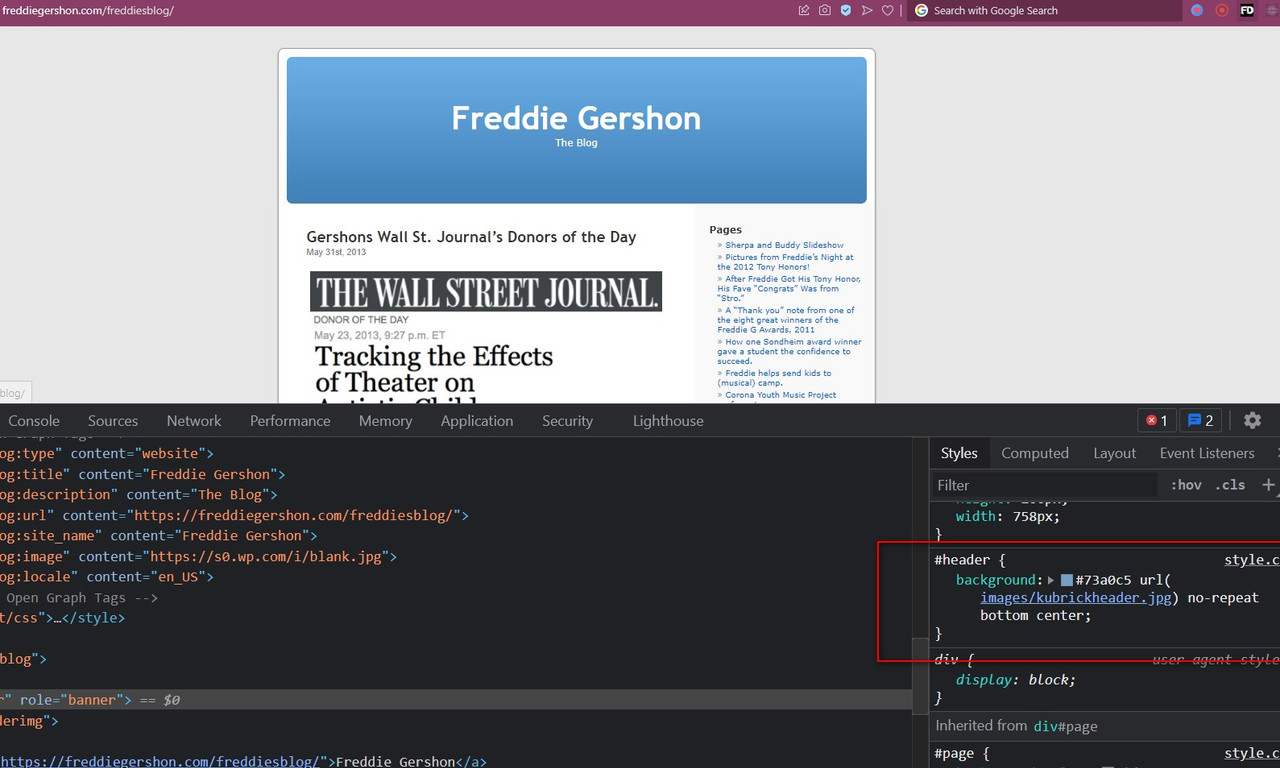1280x768 pixels.
Task: Click the Styles Filter input field
Action: pos(1045,485)
